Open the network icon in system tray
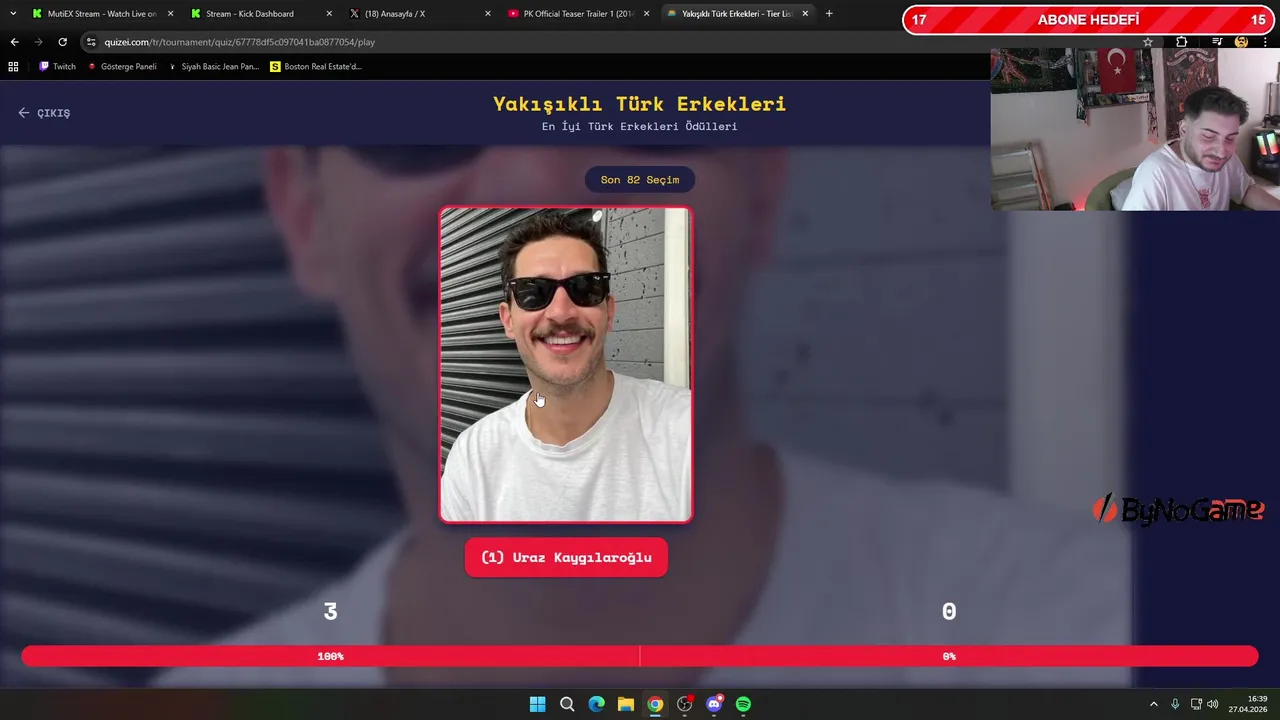This screenshot has height=720, width=1280. (1196, 704)
